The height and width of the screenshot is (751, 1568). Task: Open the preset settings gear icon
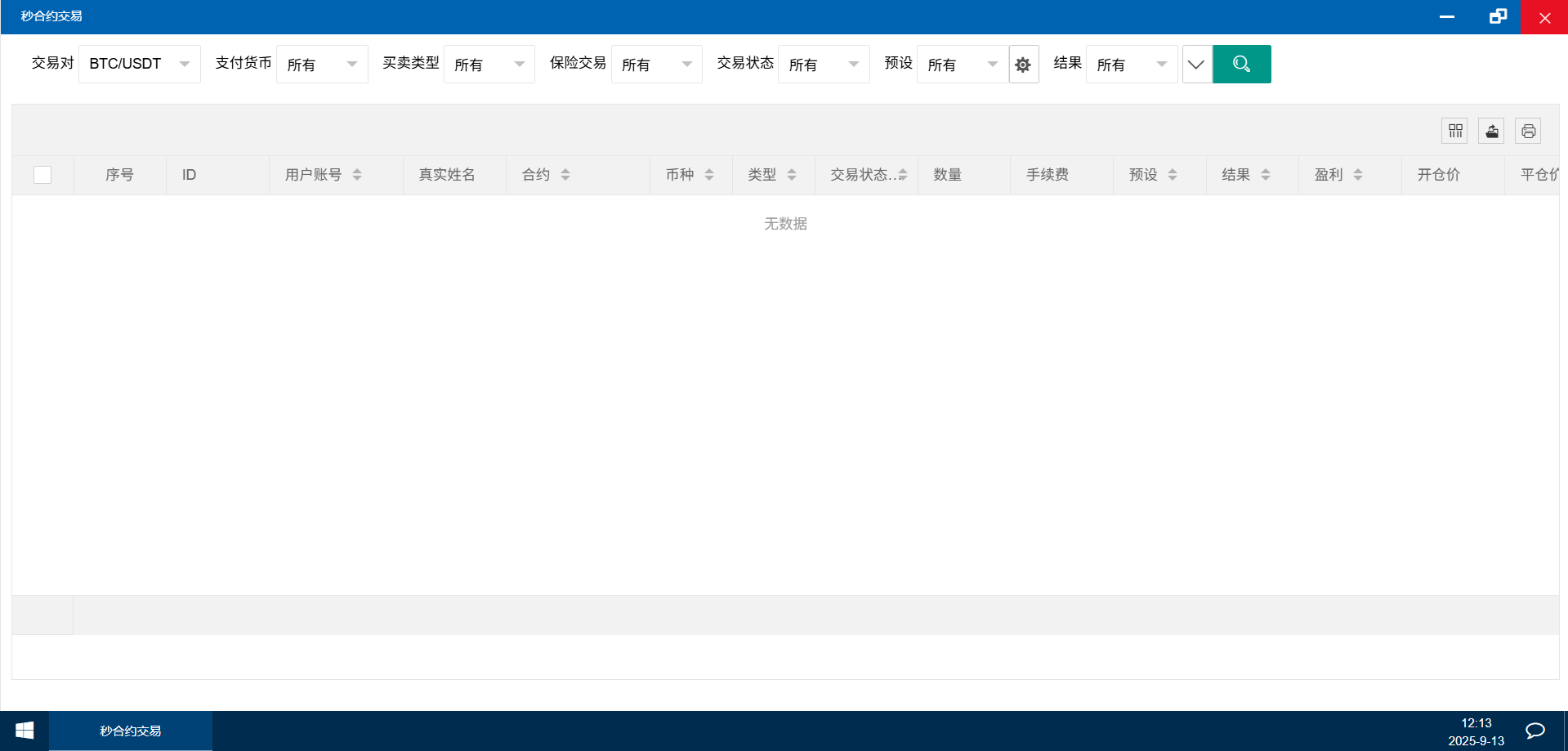(x=1023, y=65)
